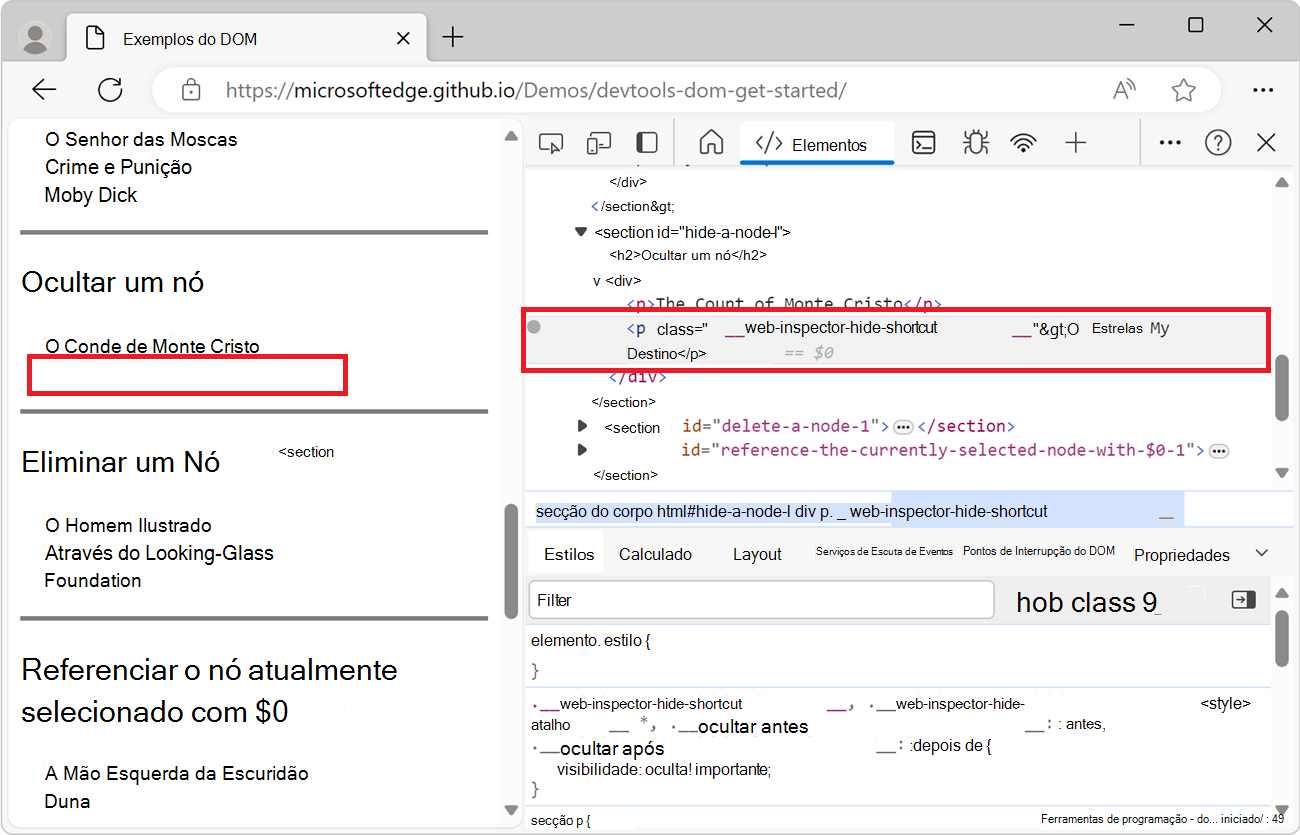Refresh the current page

(110, 90)
